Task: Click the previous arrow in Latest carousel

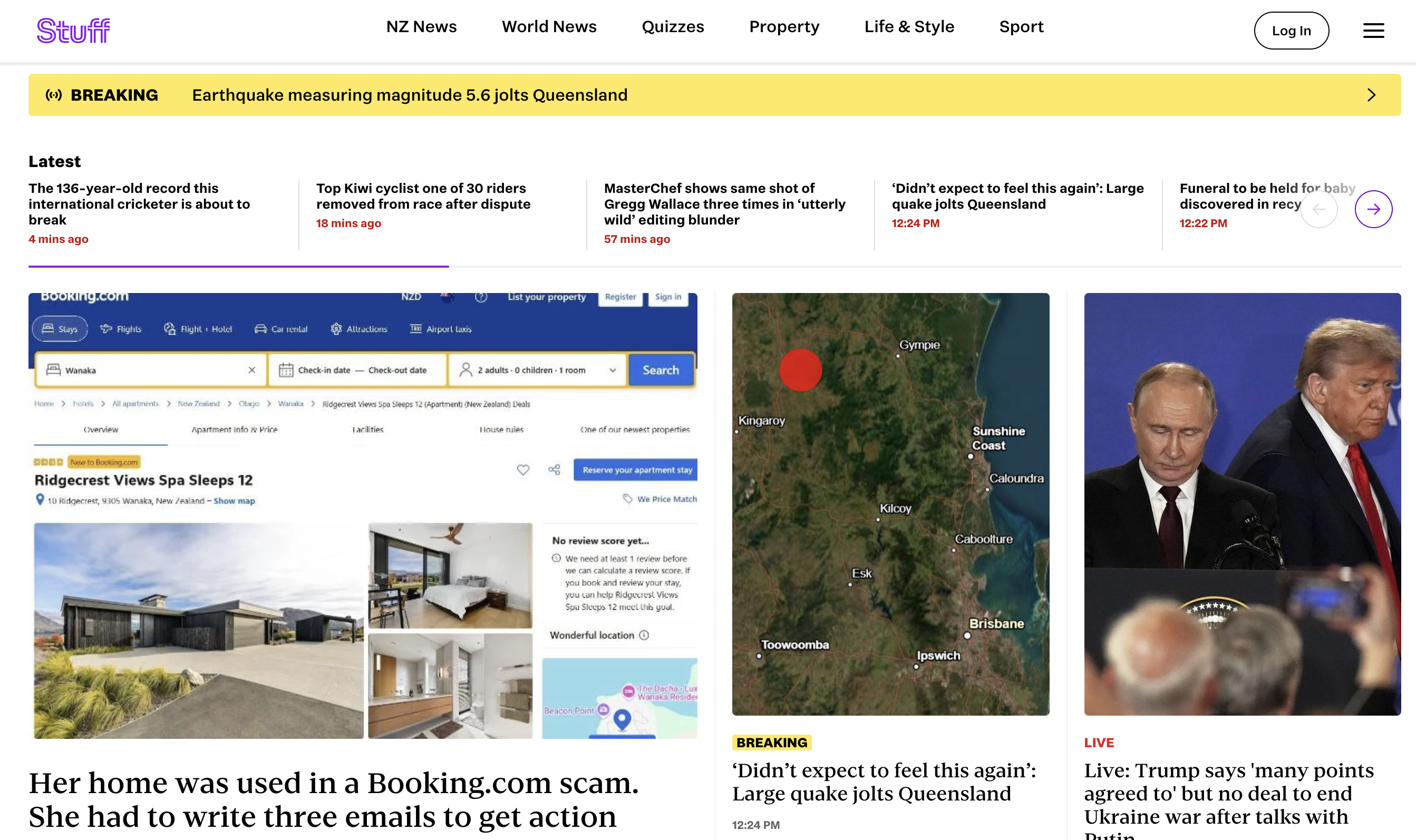Action: pos(1318,209)
